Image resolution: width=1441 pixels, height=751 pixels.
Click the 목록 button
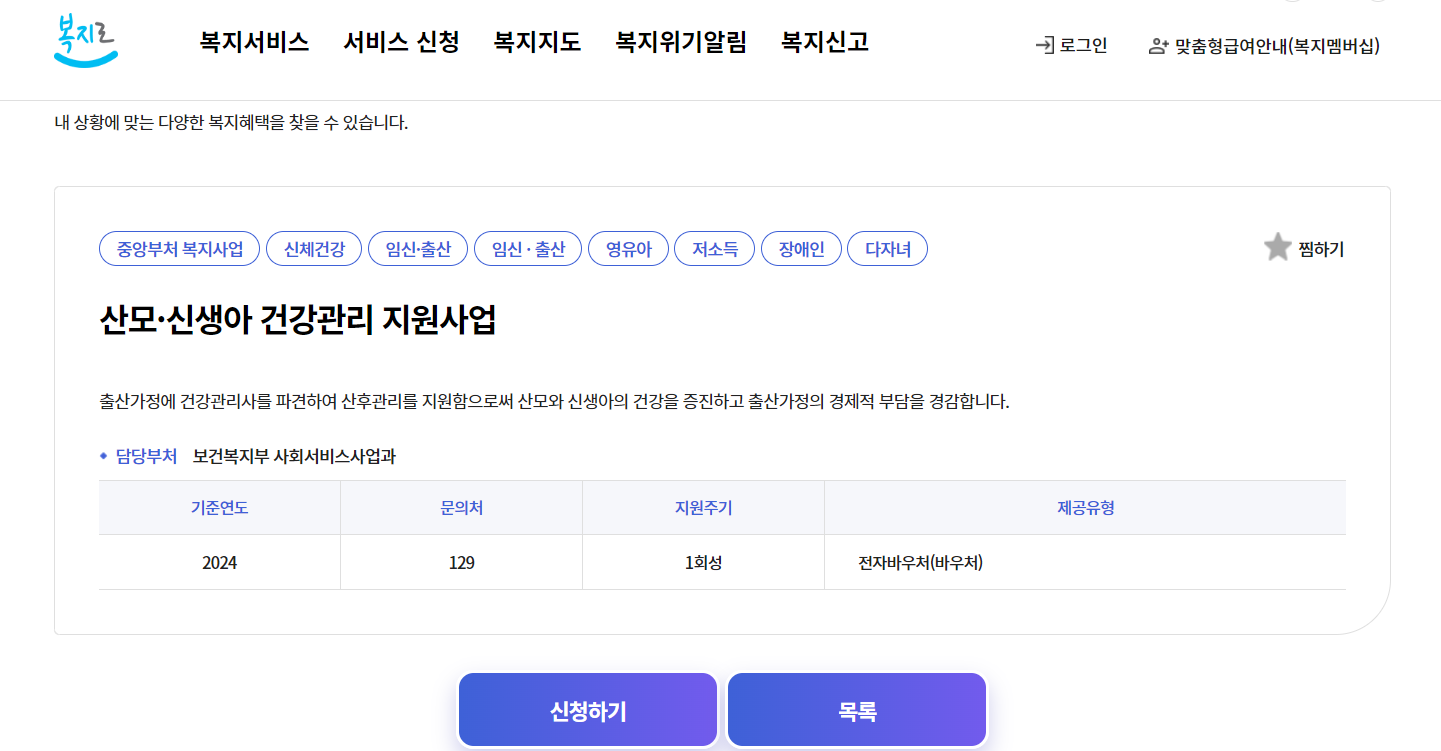pos(856,709)
